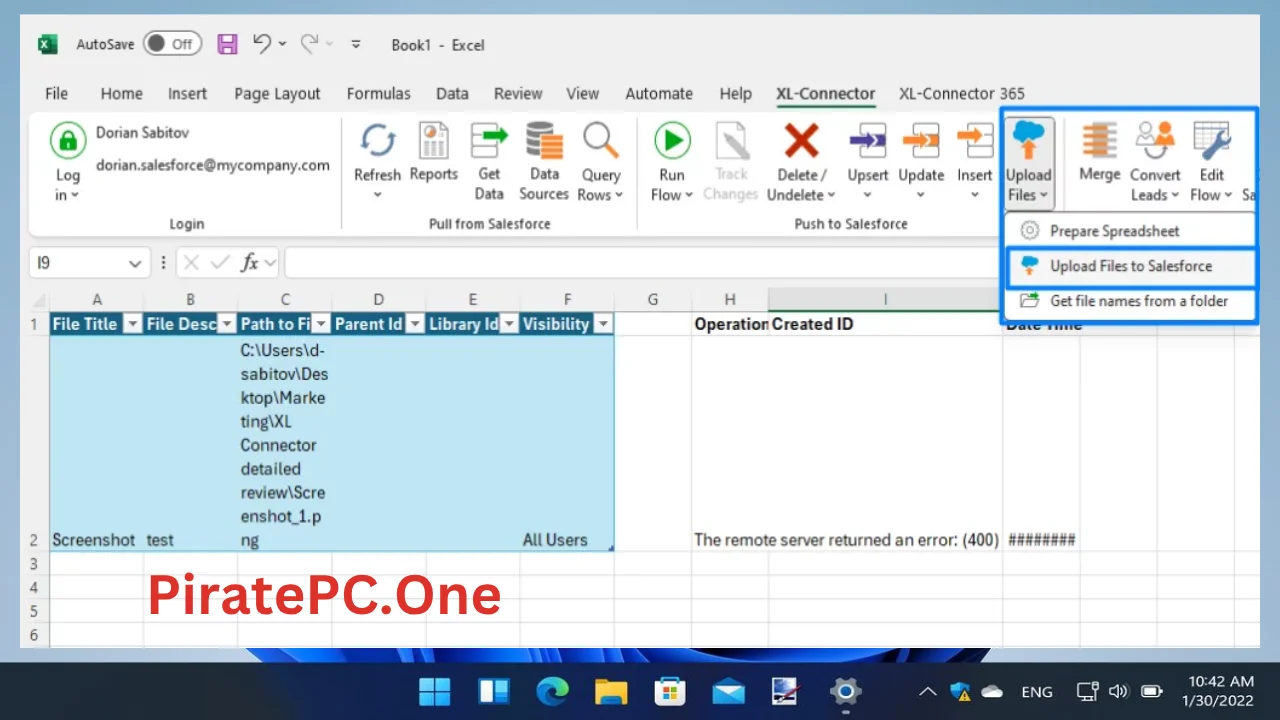This screenshot has width=1280, height=720.
Task: Click the Log in lock icon
Action: click(x=68, y=140)
